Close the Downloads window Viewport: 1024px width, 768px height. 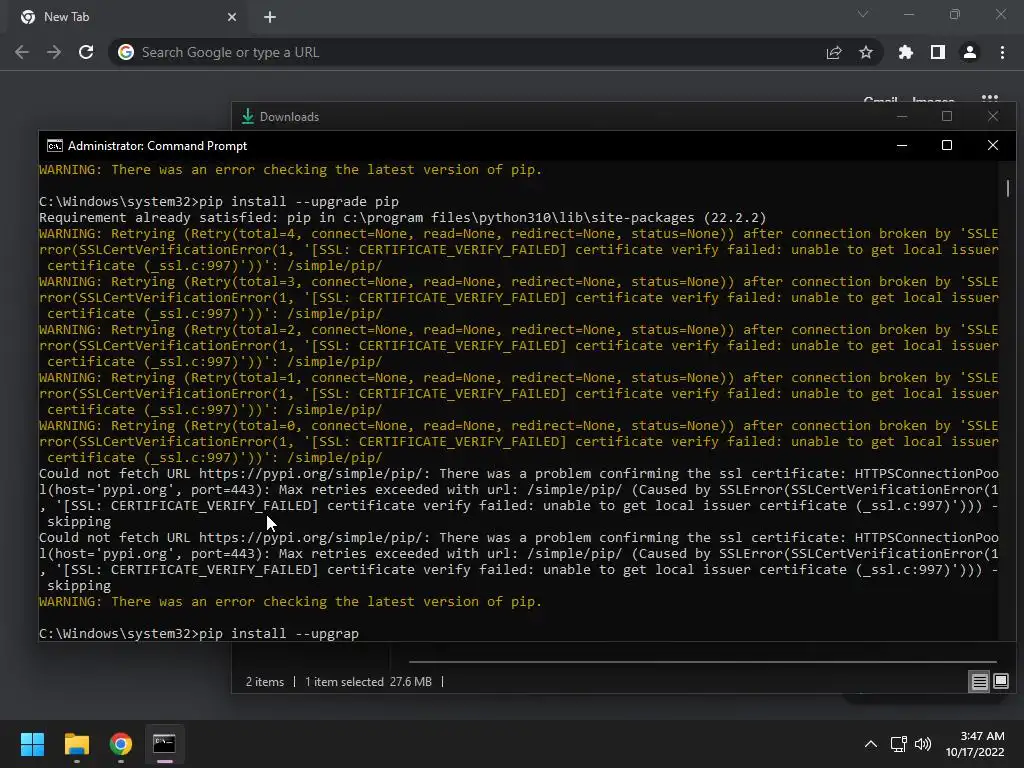click(993, 116)
